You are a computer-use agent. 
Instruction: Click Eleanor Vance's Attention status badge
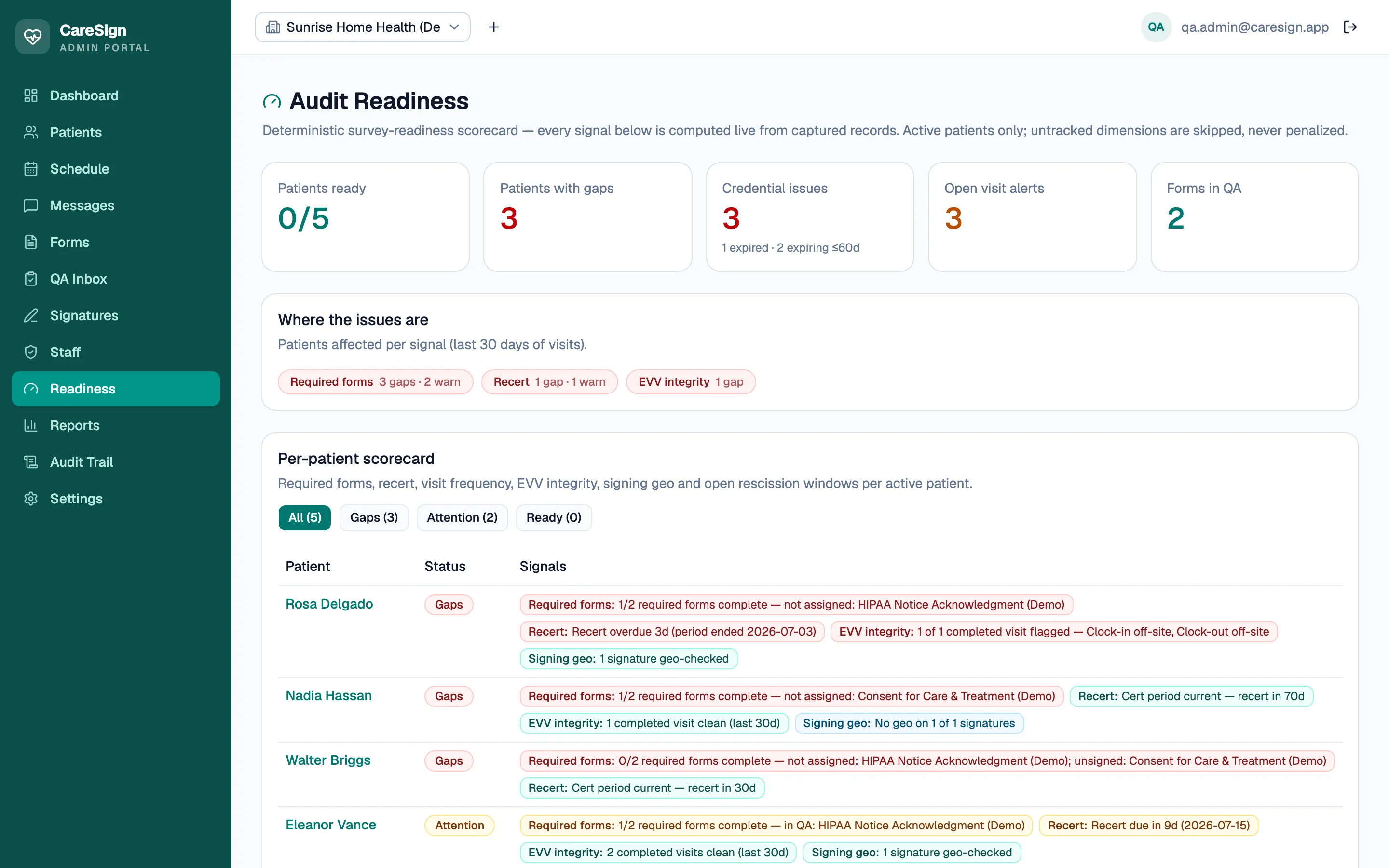coord(459,826)
